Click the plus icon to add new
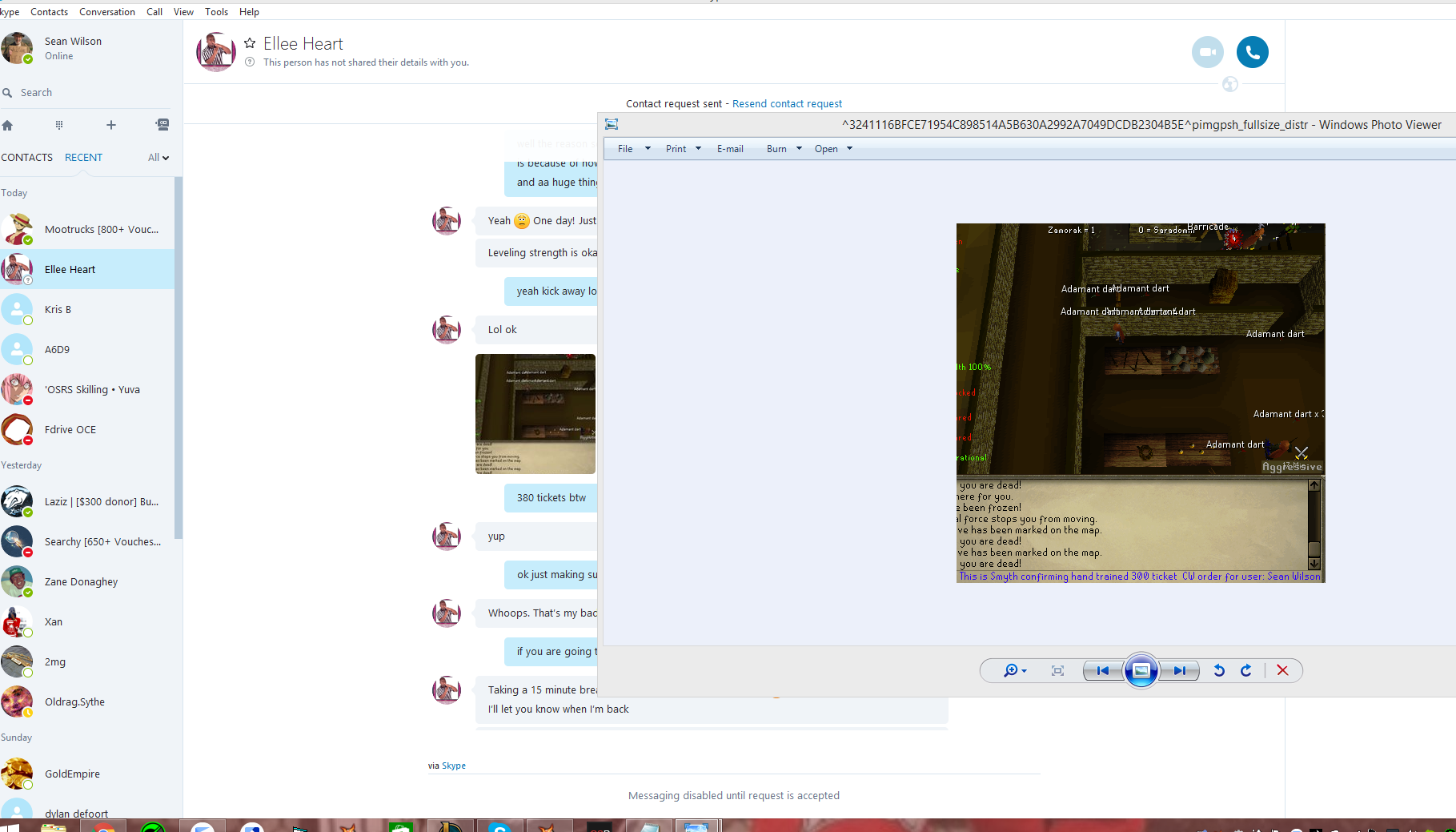The image size is (1456, 832). (111, 125)
